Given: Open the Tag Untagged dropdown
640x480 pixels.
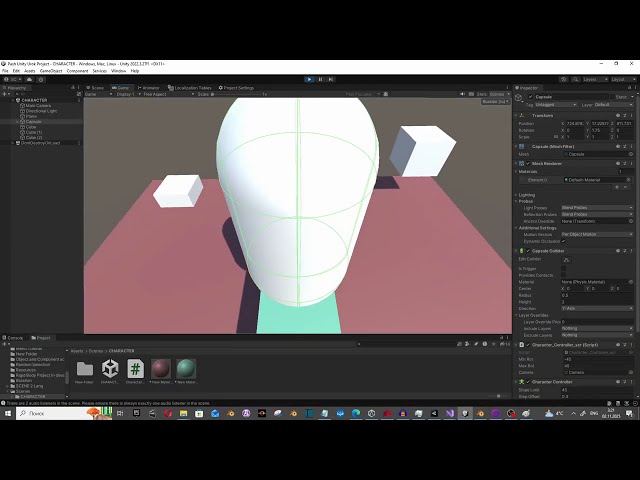Looking at the screenshot, I should pyautogui.click(x=556, y=105).
